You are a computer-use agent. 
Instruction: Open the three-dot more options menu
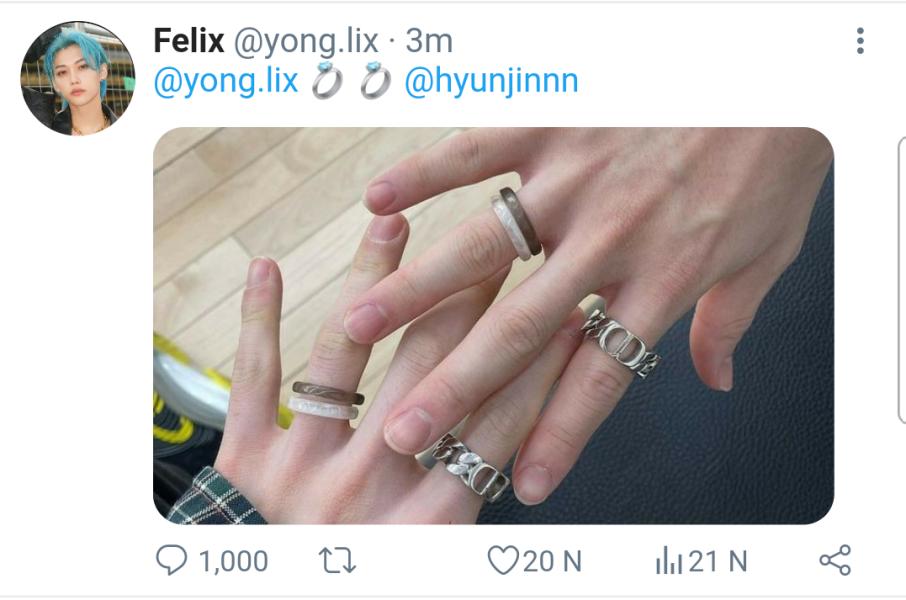click(860, 40)
